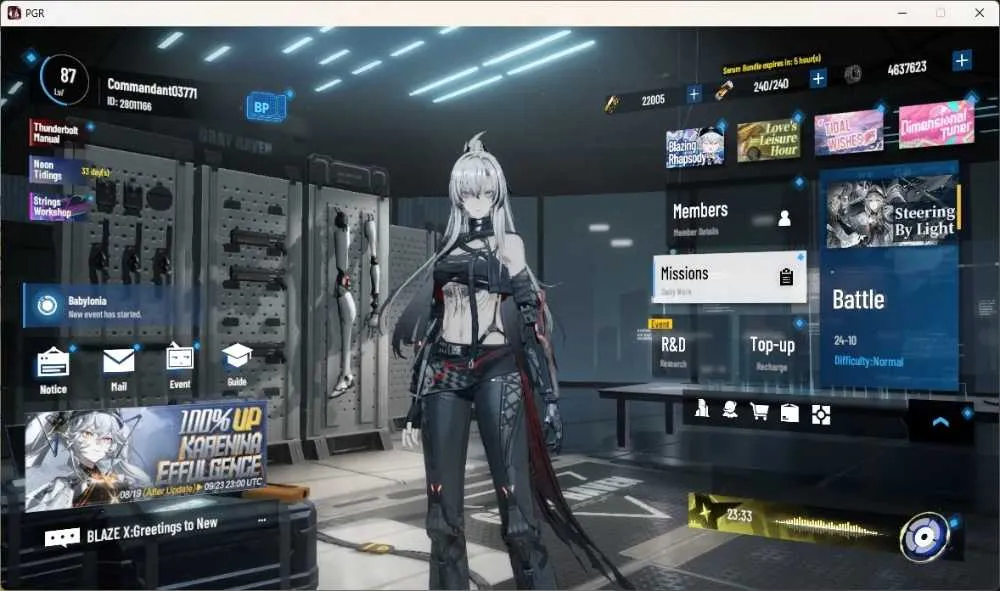Open the Top-up Recharge menu
The width and height of the screenshot is (1000, 591).
coord(772,352)
